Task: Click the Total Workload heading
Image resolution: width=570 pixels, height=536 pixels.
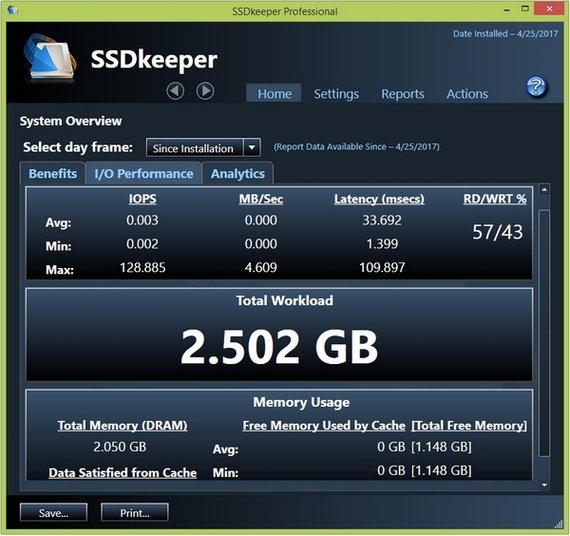Action: pos(284,300)
